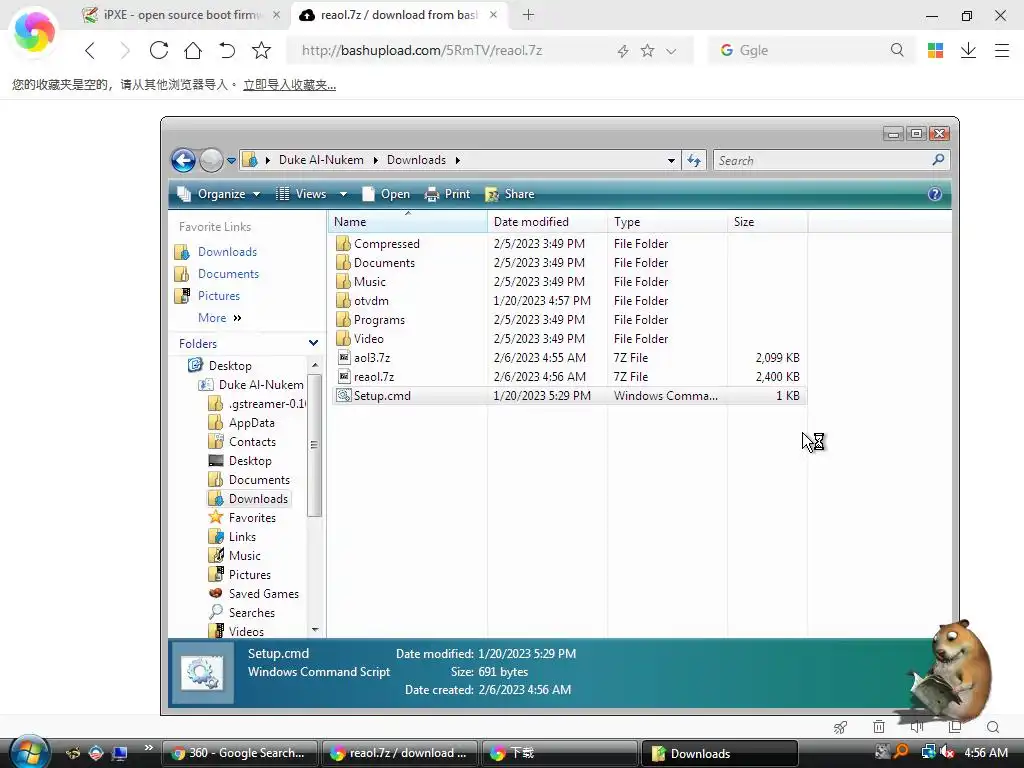Click the search magnifier in Google box

tap(897, 50)
